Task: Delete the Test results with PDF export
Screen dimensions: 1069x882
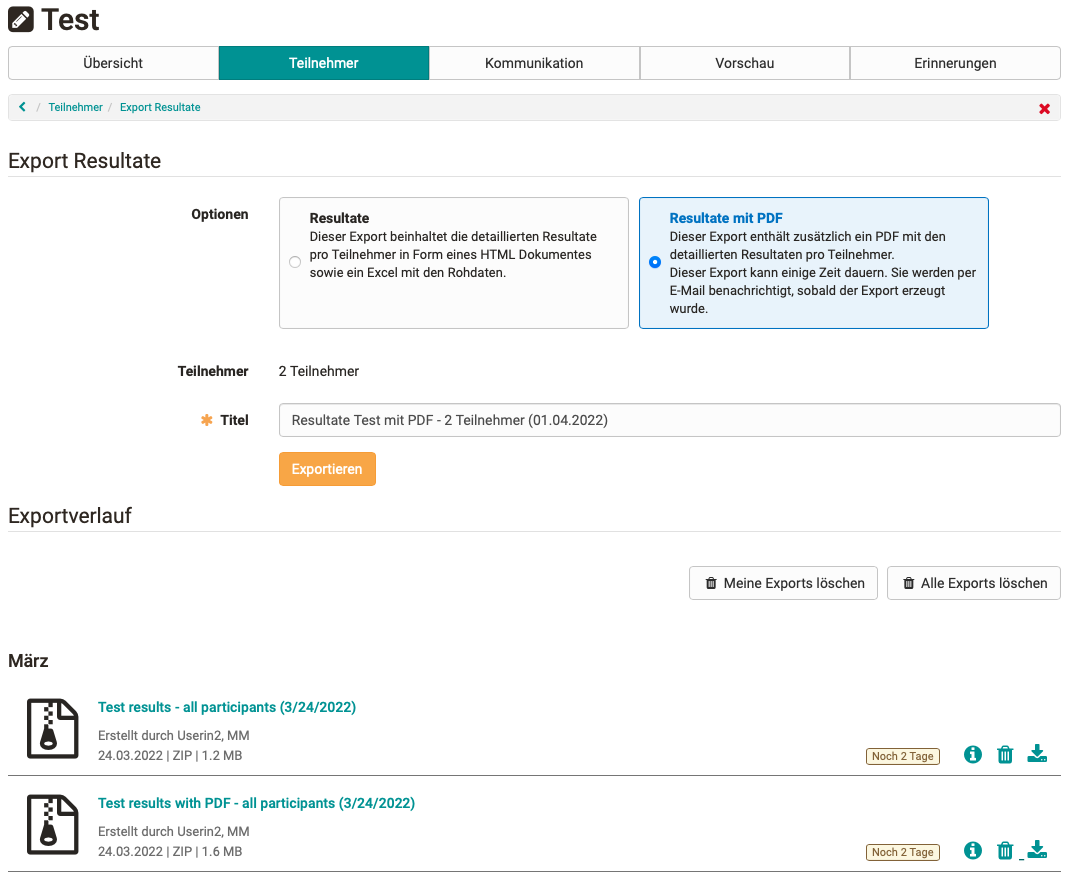Action: [1005, 851]
